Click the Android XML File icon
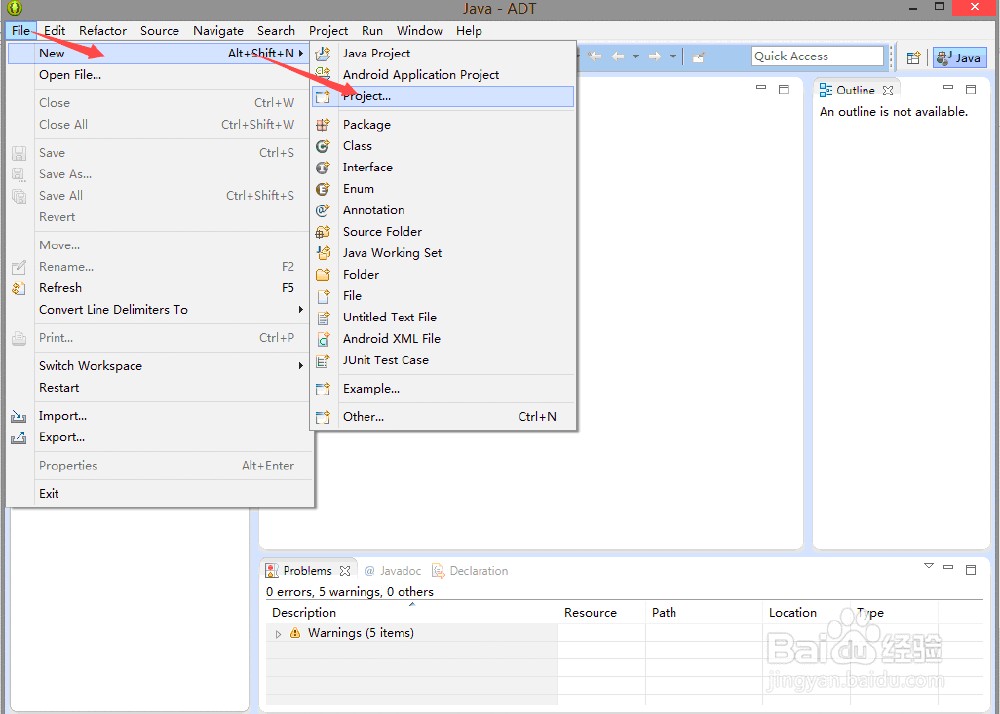Screen dimensions: 1000x714 click(323, 339)
